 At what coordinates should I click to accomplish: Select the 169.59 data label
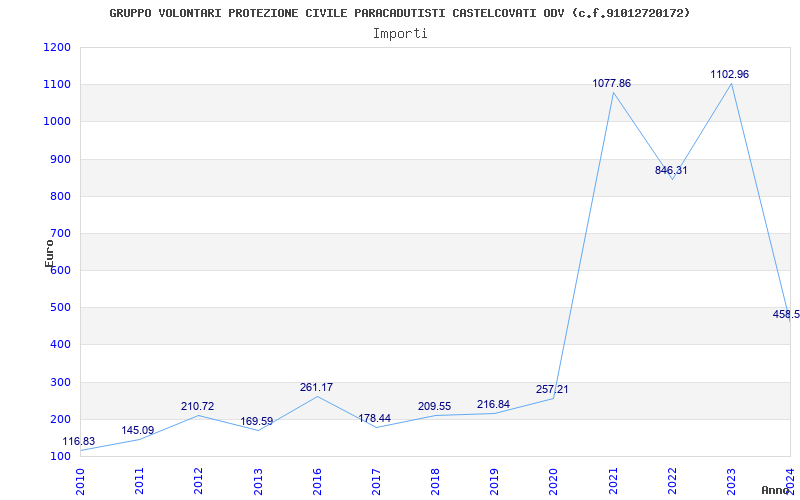257,421
